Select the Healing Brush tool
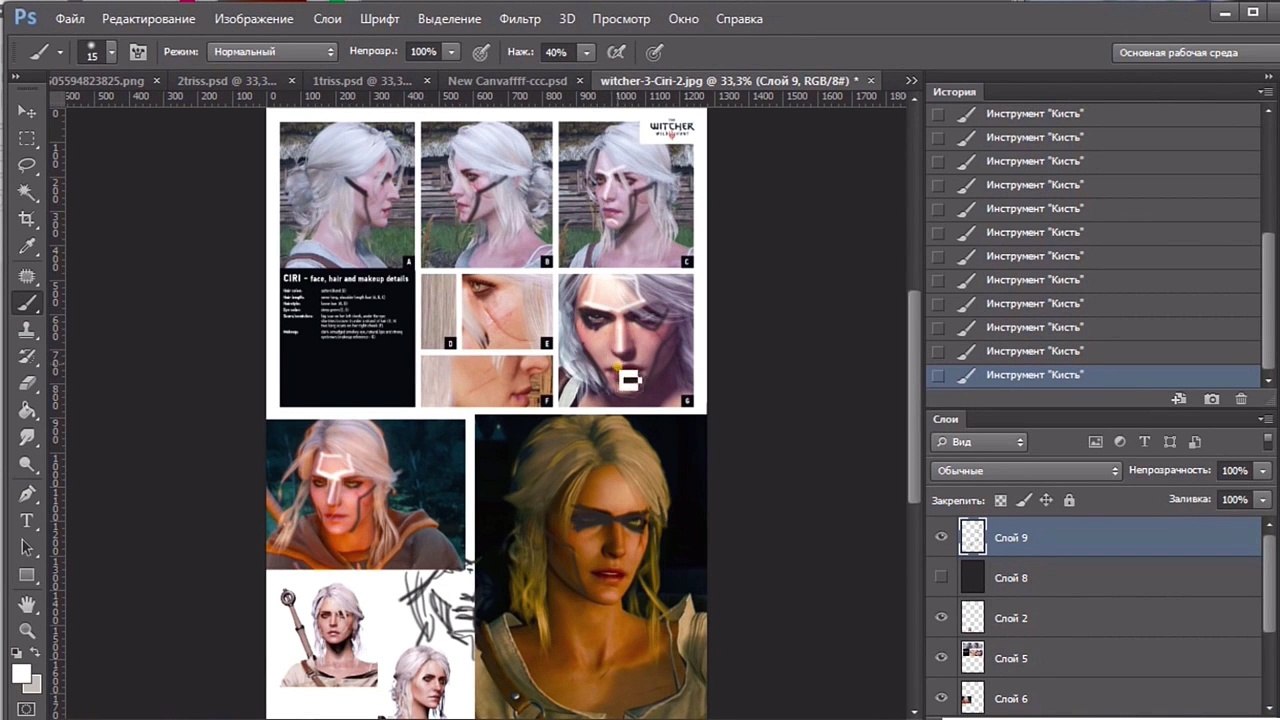 (x=27, y=276)
